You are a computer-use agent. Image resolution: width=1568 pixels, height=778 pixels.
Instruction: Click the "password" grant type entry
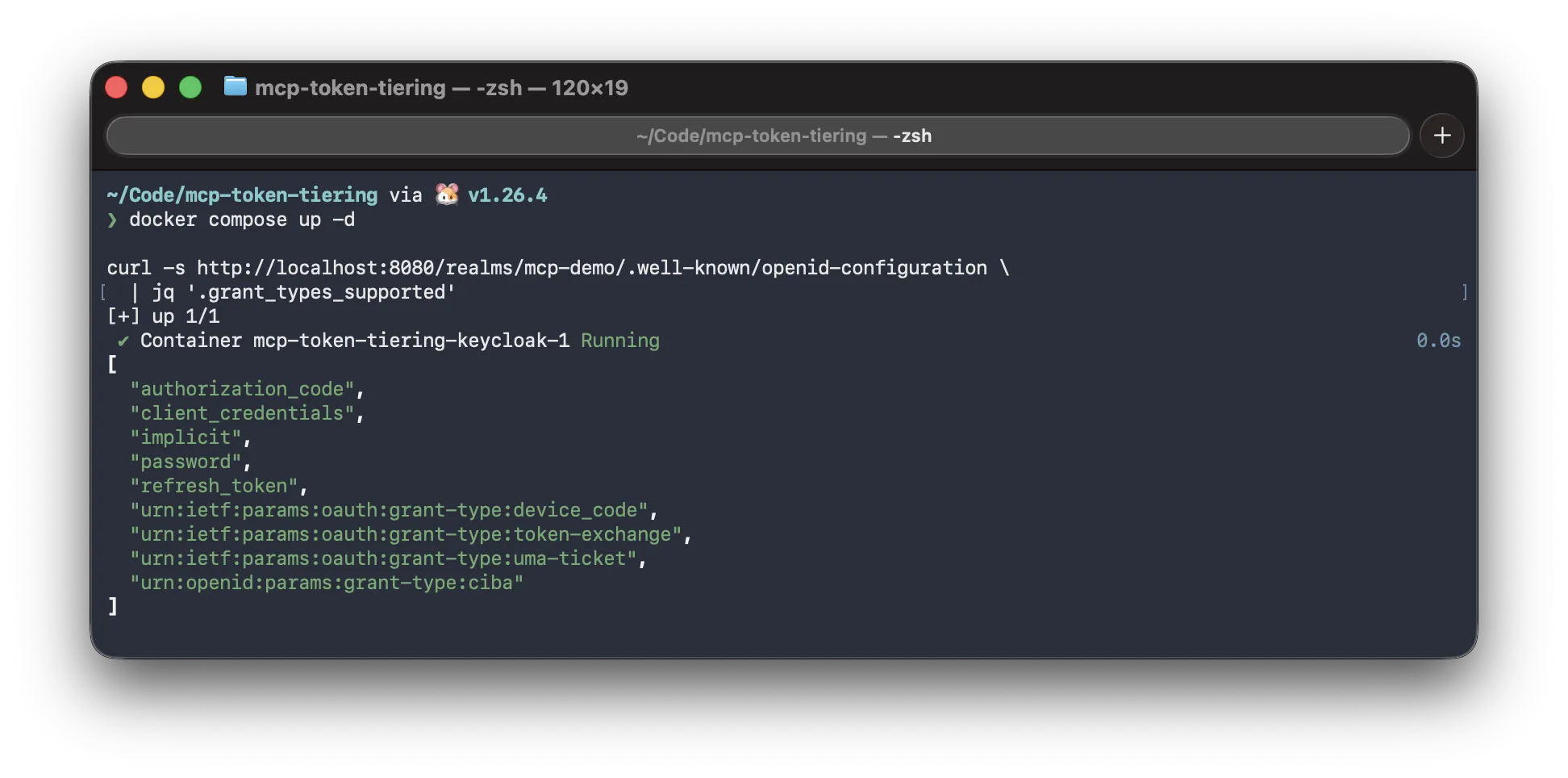(186, 462)
